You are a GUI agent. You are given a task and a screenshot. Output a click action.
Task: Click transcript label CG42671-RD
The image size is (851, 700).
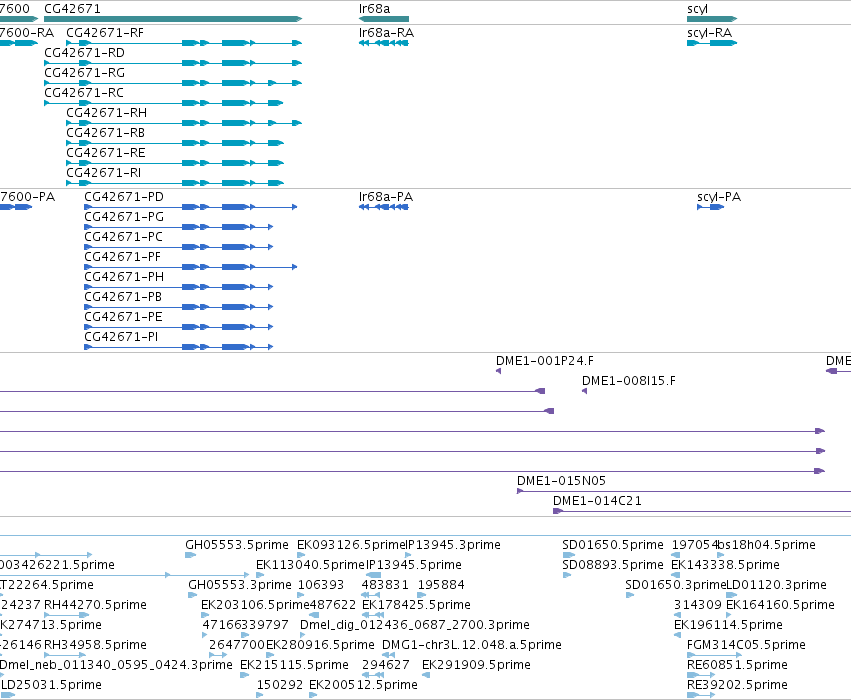coord(84,53)
